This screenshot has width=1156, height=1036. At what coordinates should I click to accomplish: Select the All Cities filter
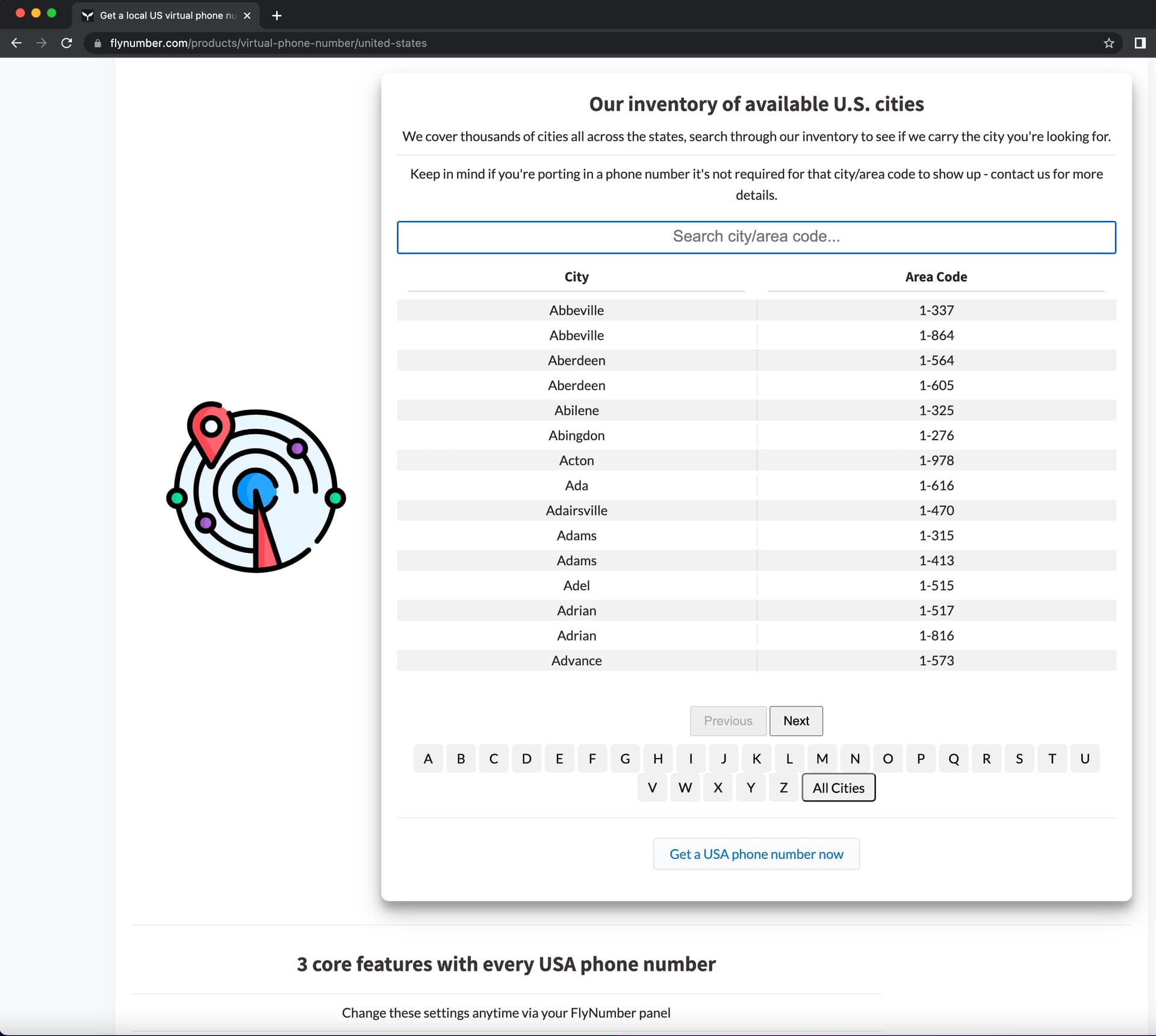click(x=838, y=788)
